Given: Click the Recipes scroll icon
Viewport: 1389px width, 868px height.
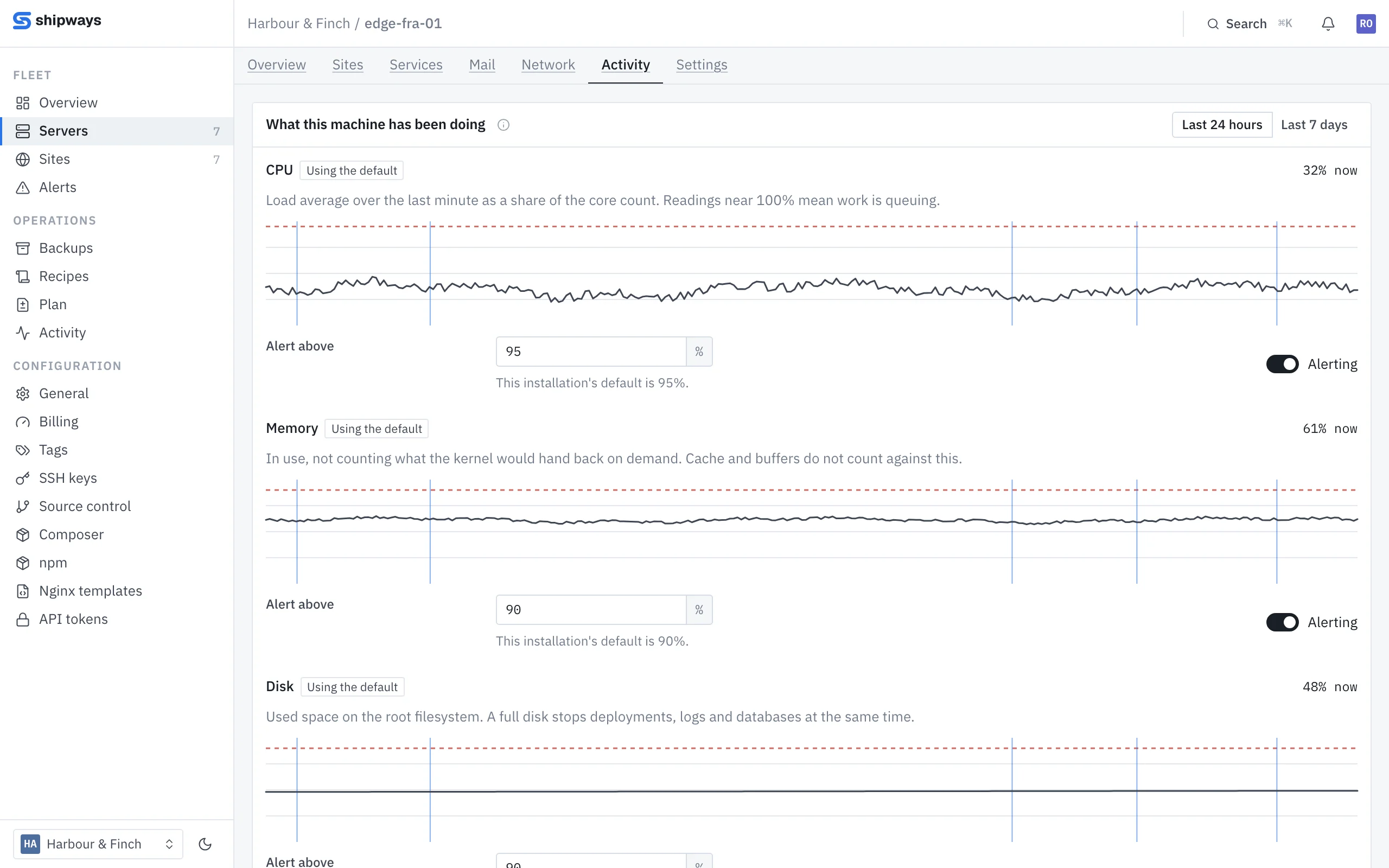Looking at the screenshot, I should (x=23, y=276).
